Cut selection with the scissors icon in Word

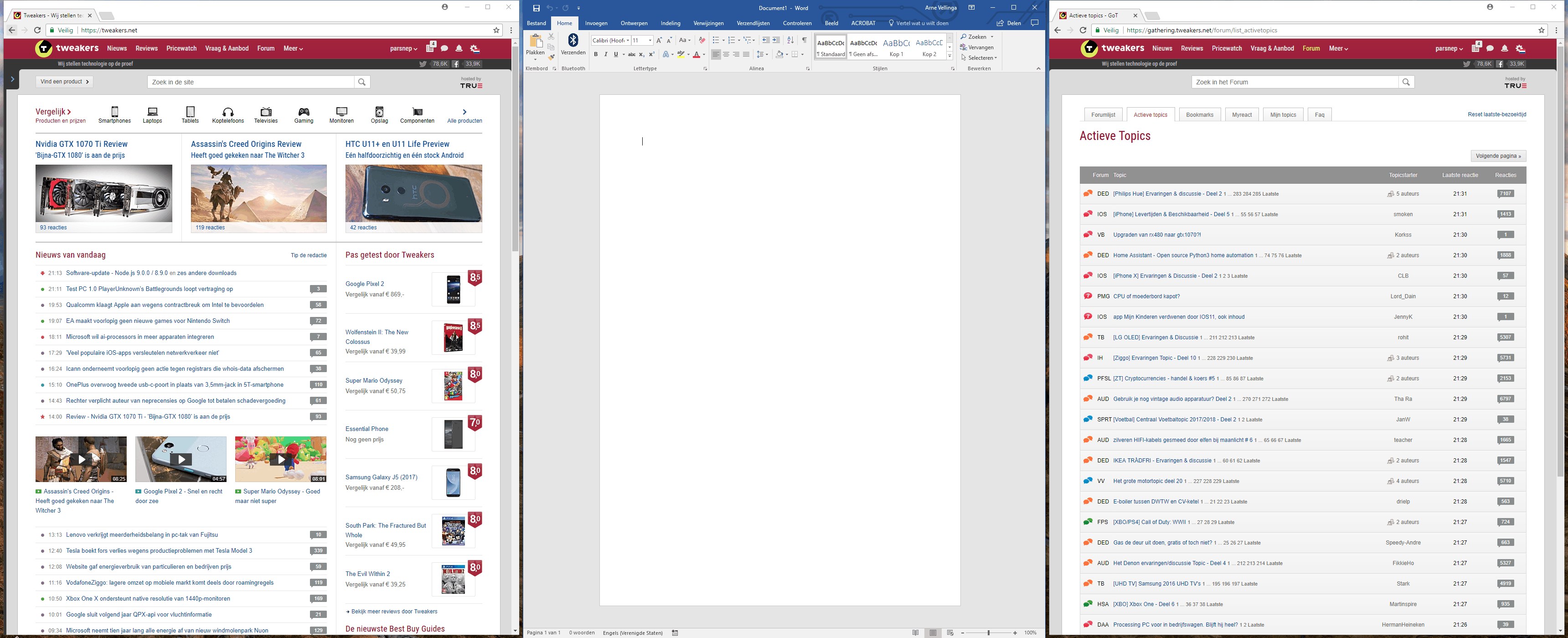point(551,36)
